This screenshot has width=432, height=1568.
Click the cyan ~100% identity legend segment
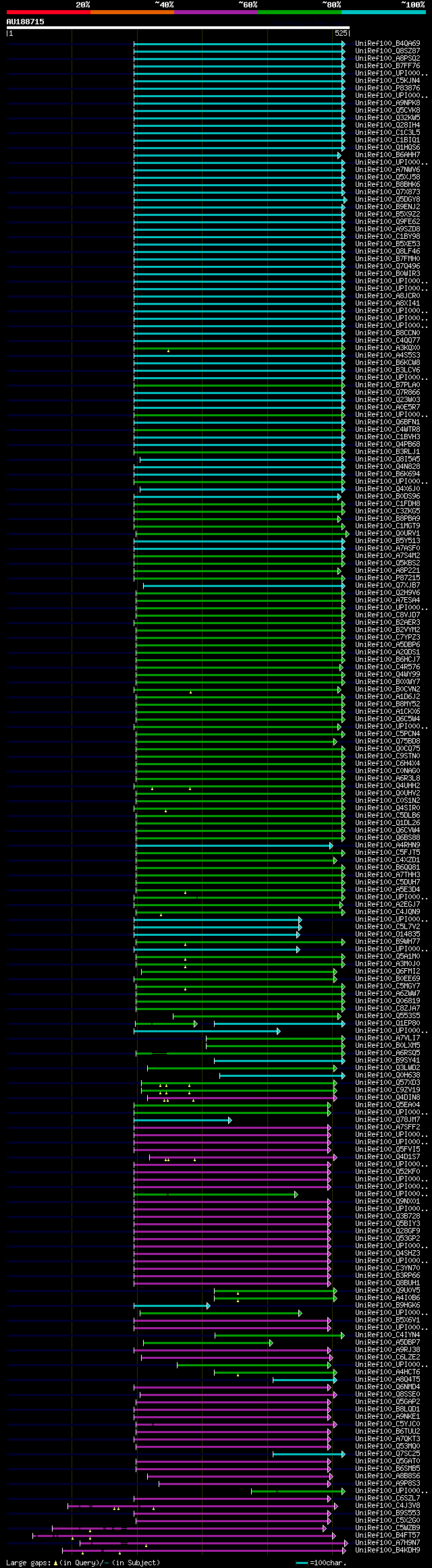click(x=383, y=12)
